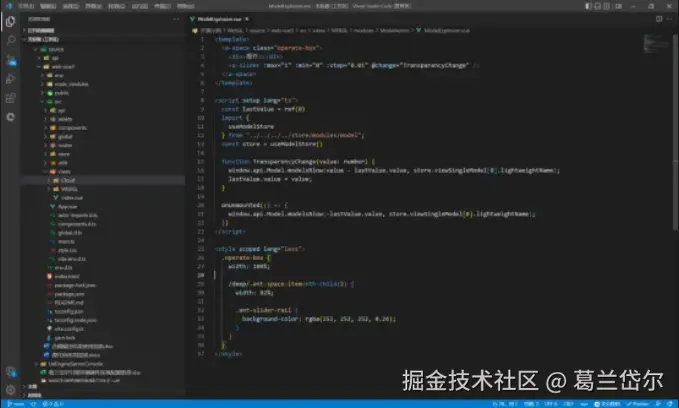679x408 pixels.
Task: Click the line and column indicator
Action: coord(505,404)
